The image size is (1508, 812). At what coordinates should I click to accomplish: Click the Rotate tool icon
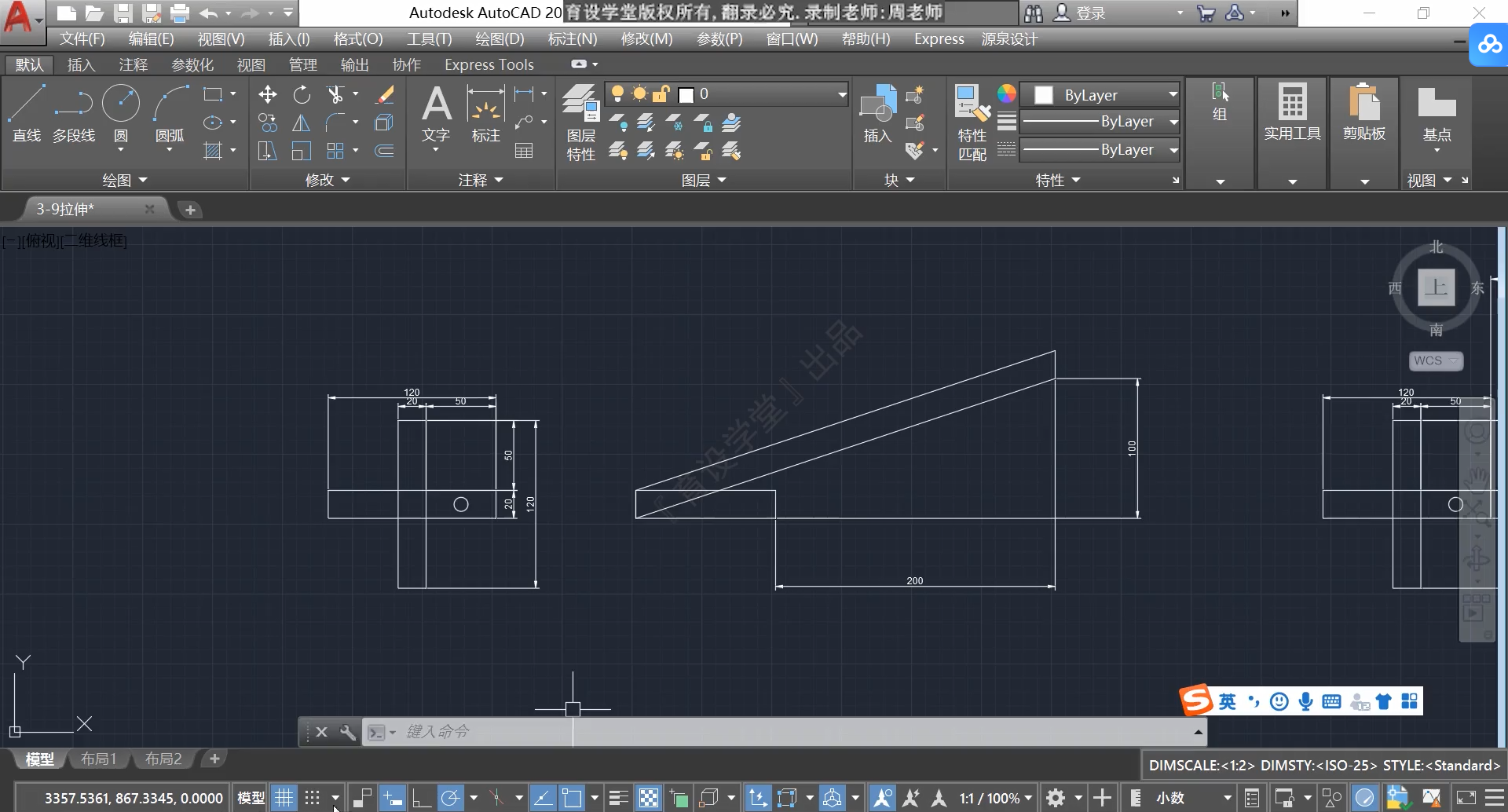pos(302,95)
